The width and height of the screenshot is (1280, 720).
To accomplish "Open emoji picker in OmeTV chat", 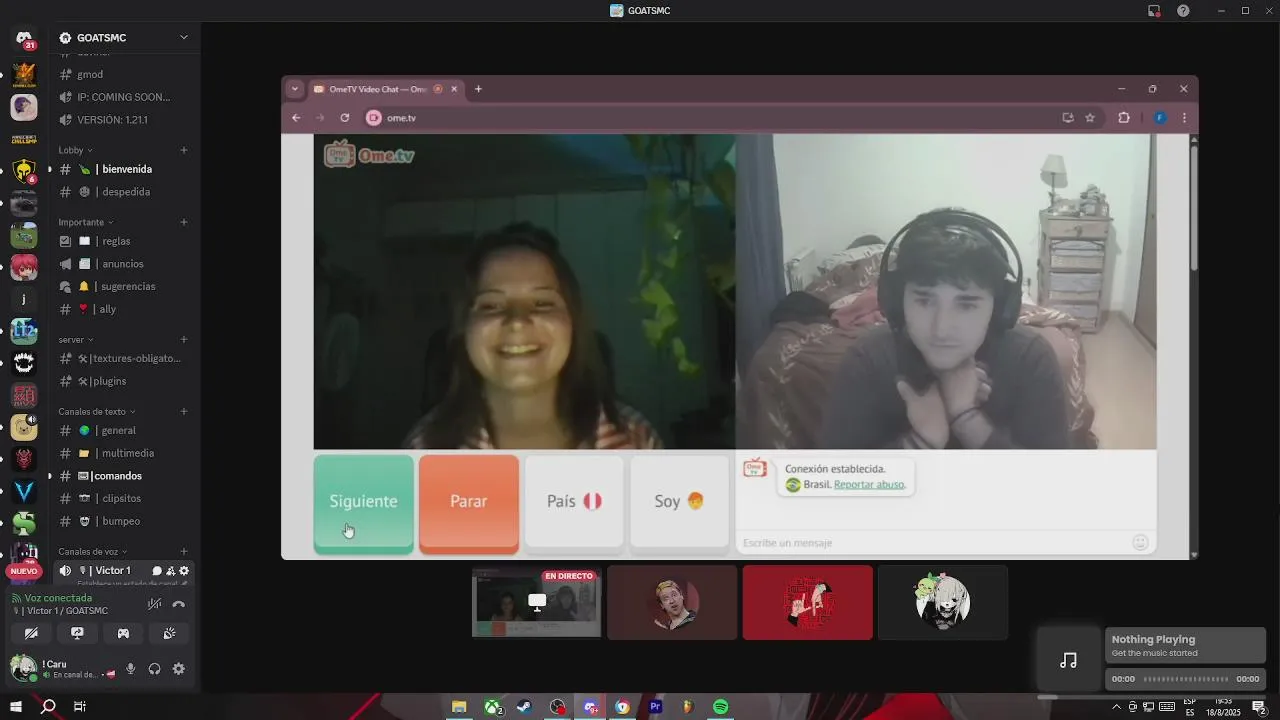I will (1140, 542).
